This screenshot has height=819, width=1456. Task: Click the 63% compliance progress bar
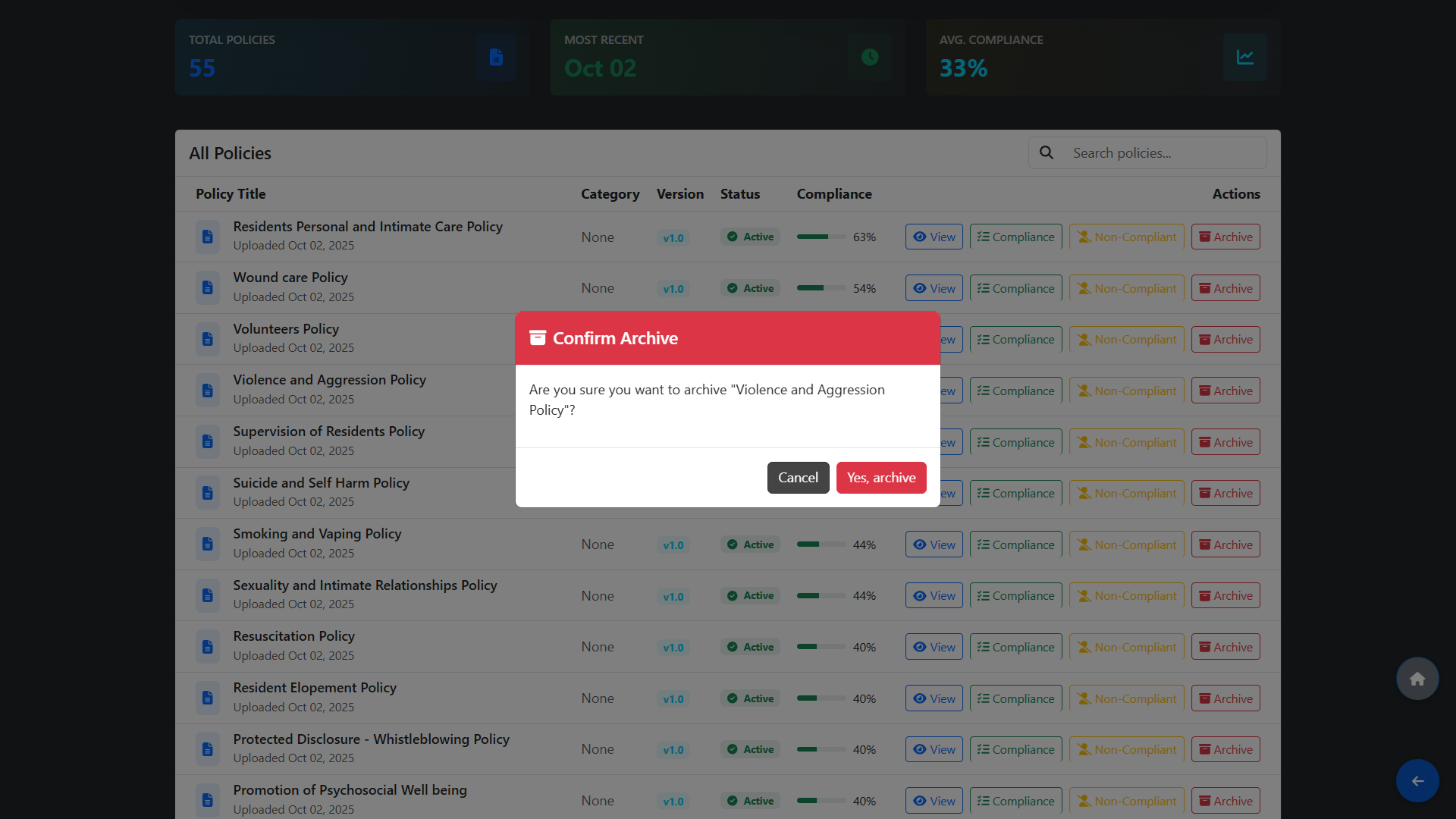coord(821,237)
